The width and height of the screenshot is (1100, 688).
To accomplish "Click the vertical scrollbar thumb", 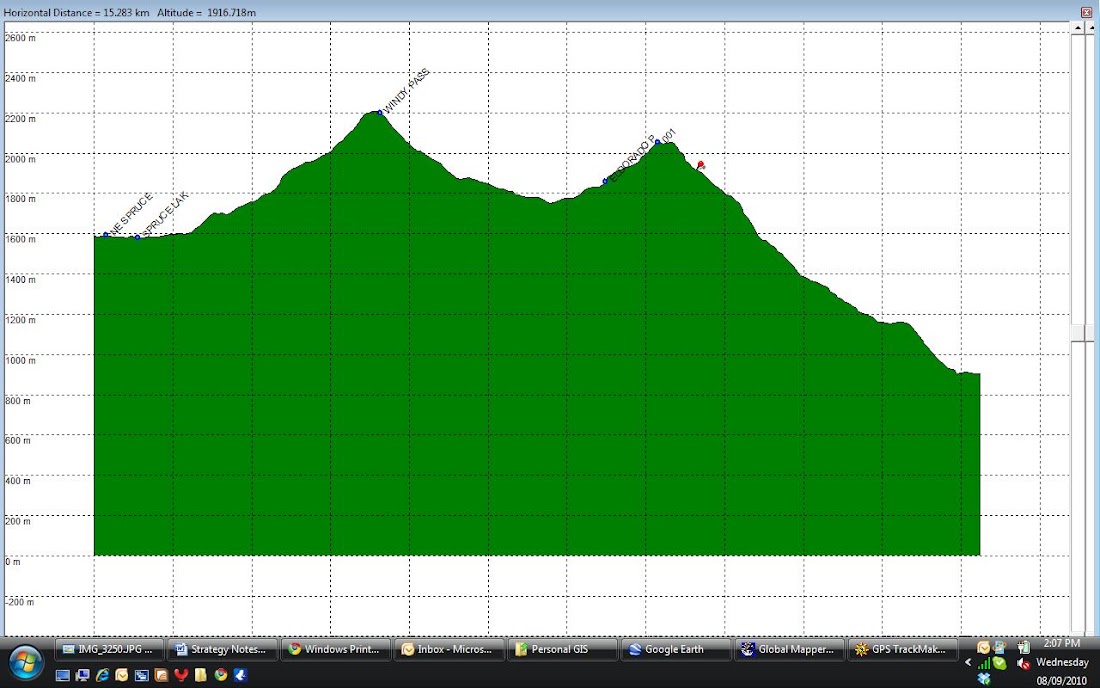I will point(1078,332).
